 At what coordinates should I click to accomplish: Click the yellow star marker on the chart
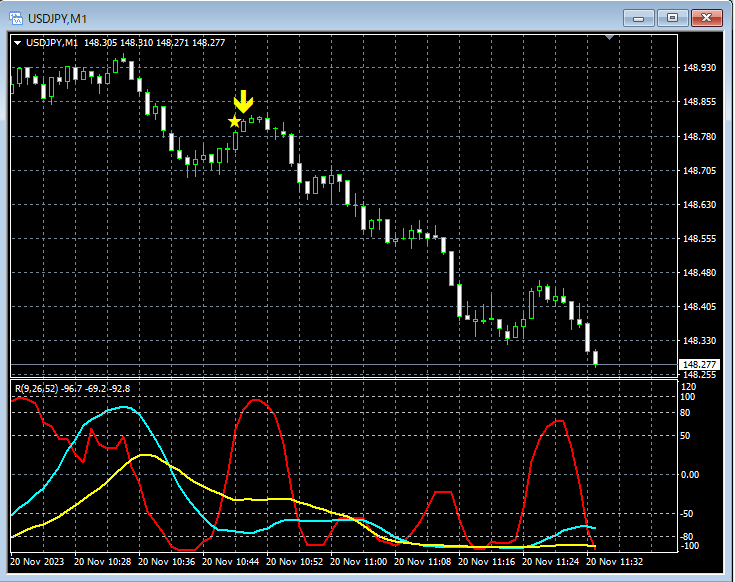[234, 121]
